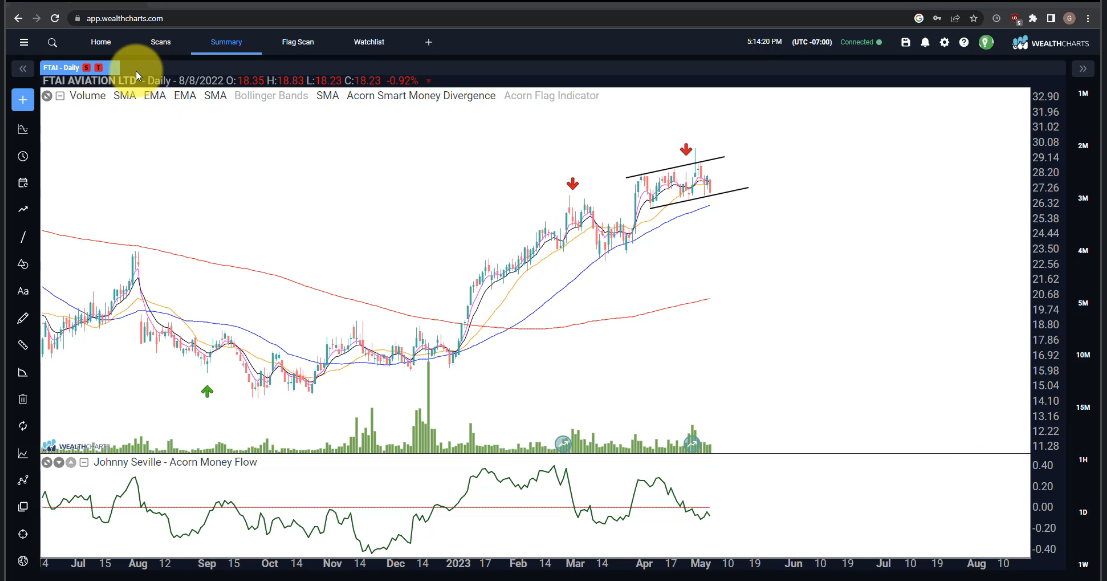This screenshot has height=581, width=1107.
Task: Move Acorn Money Flow pane down arrow
Action: point(59,462)
